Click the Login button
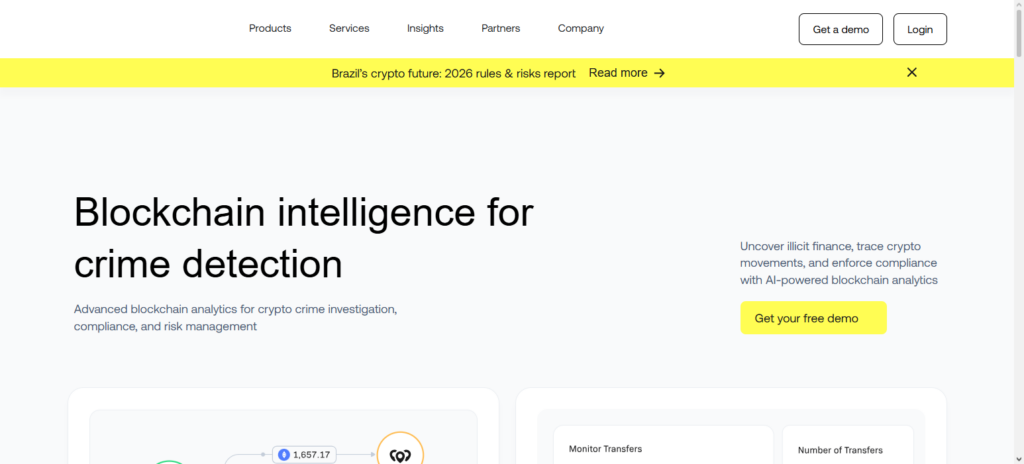This screenshot has height=464, width=1024. (920, 29)
